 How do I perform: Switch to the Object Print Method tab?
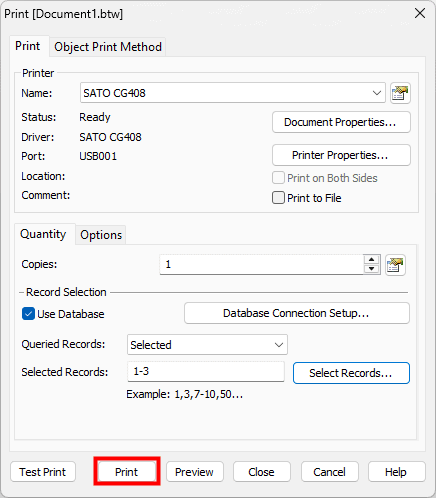pyautogui.click(x=108, y=47)
